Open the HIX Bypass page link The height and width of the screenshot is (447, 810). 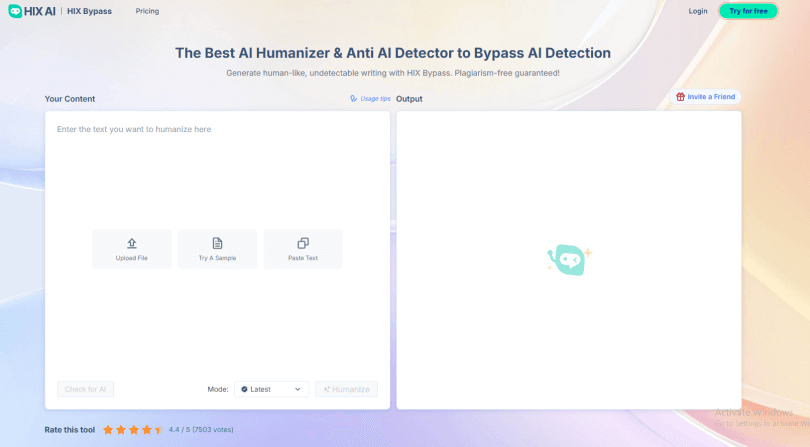pyautogui.click(x=89, y=11)
